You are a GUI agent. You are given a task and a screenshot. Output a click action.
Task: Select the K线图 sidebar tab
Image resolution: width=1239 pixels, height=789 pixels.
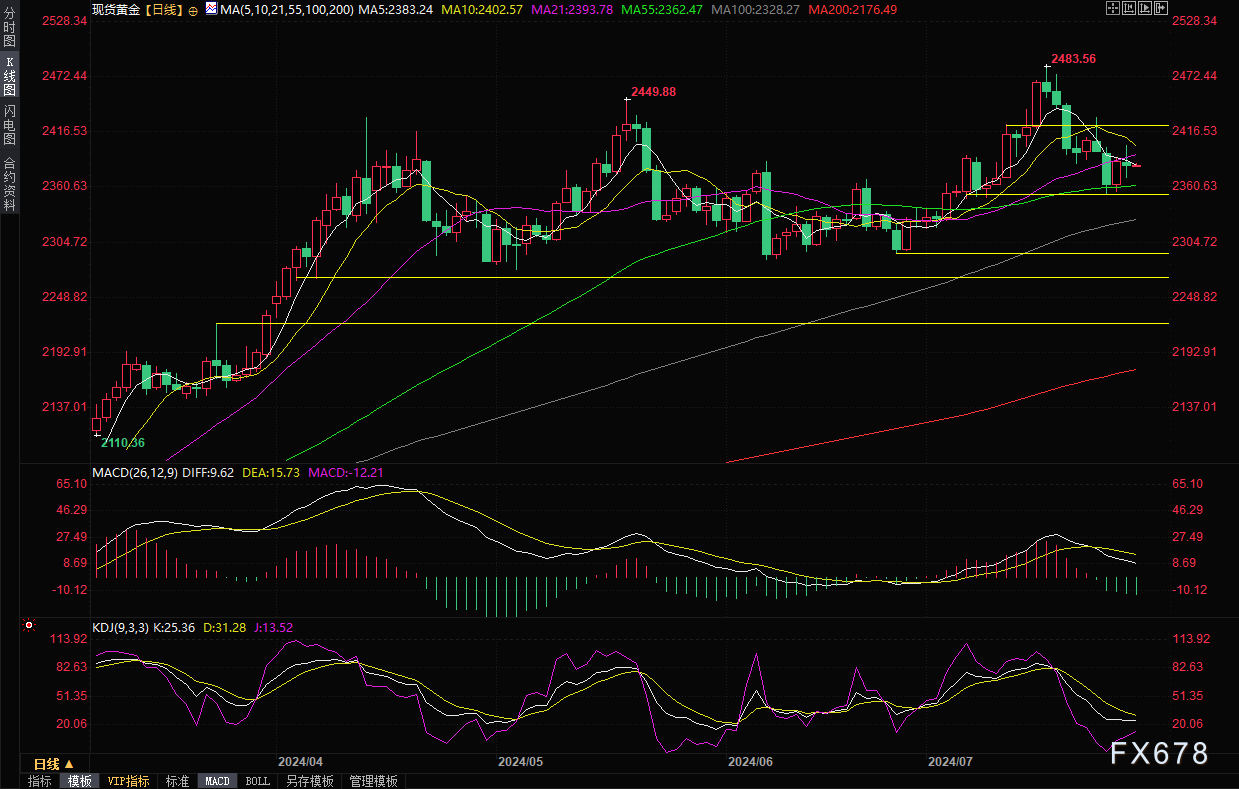[9, 75]
